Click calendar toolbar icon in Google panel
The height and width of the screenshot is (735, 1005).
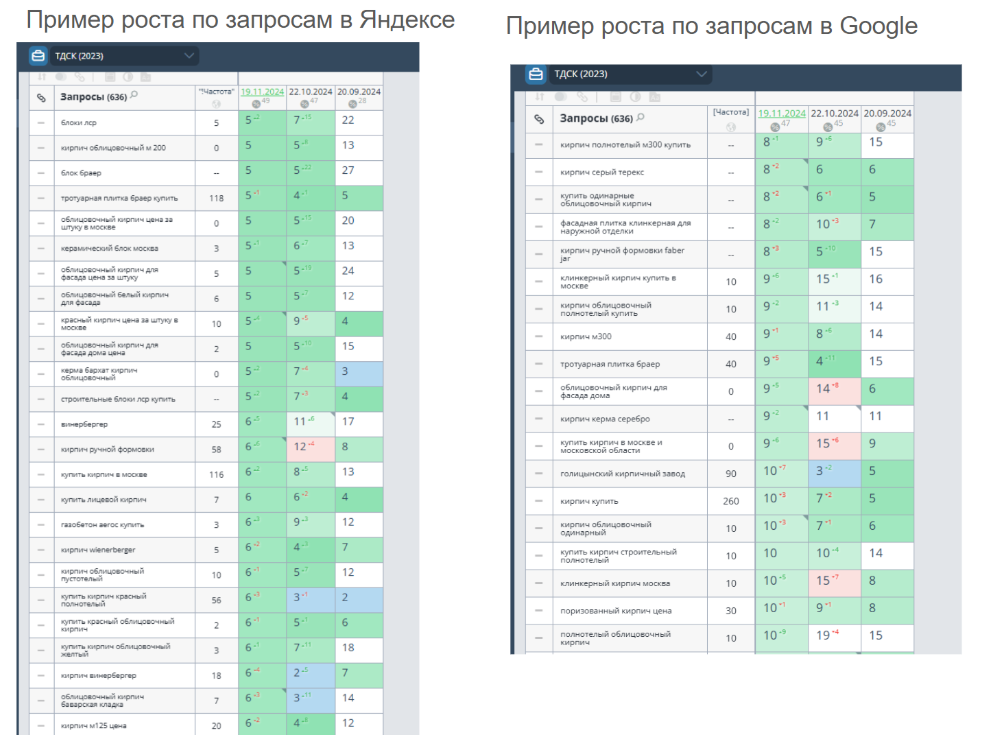[x=615, y=97]
